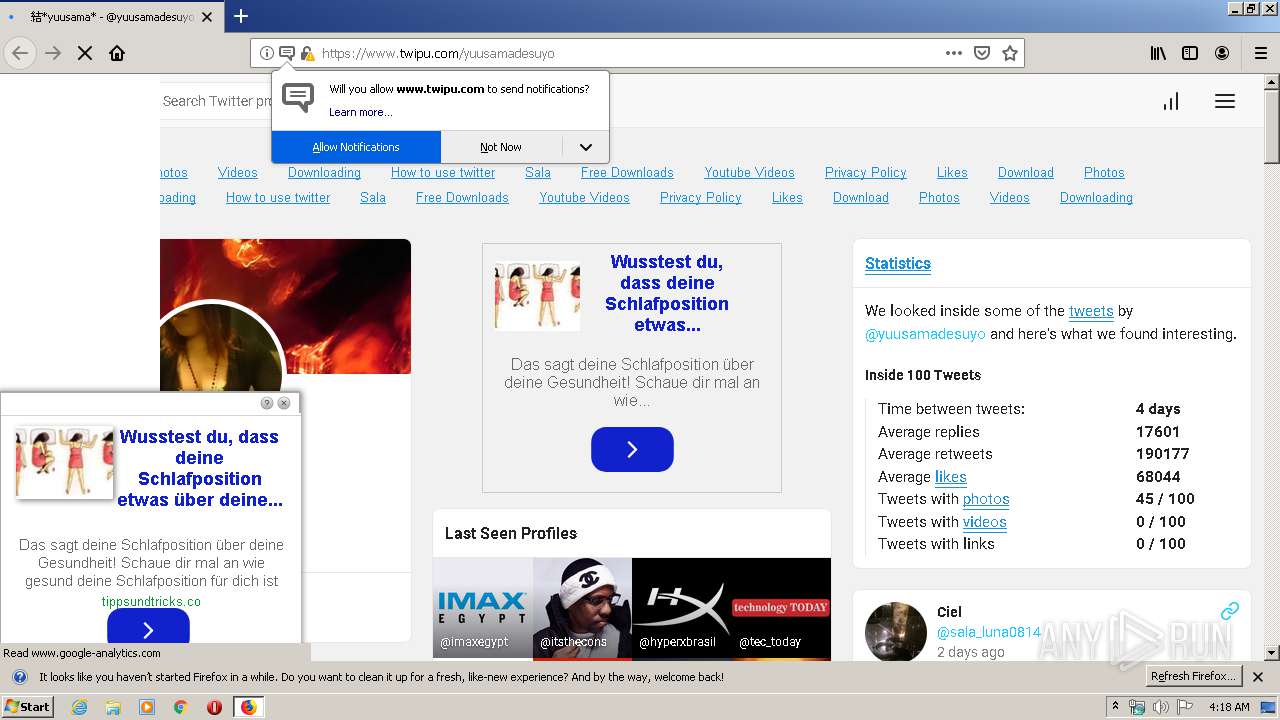
Task: Open Opera from the taskbar
Action: coord(214,707)
